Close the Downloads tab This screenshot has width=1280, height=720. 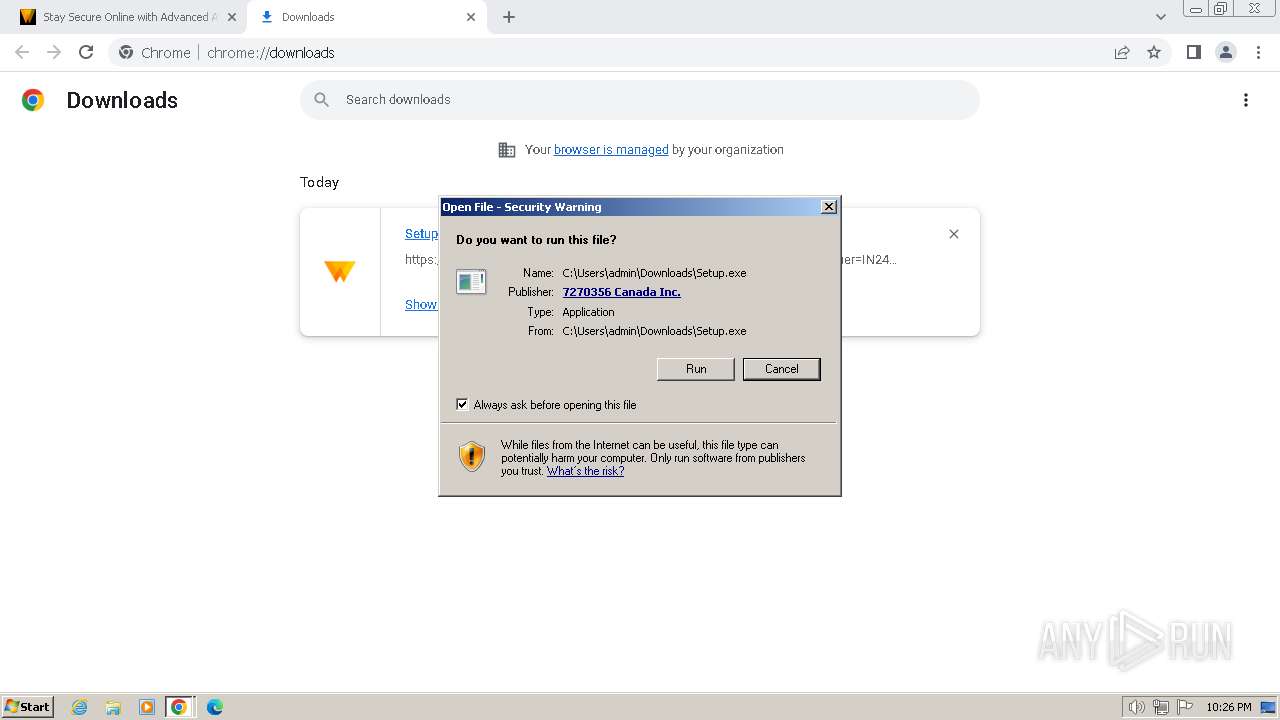[471, 17]
